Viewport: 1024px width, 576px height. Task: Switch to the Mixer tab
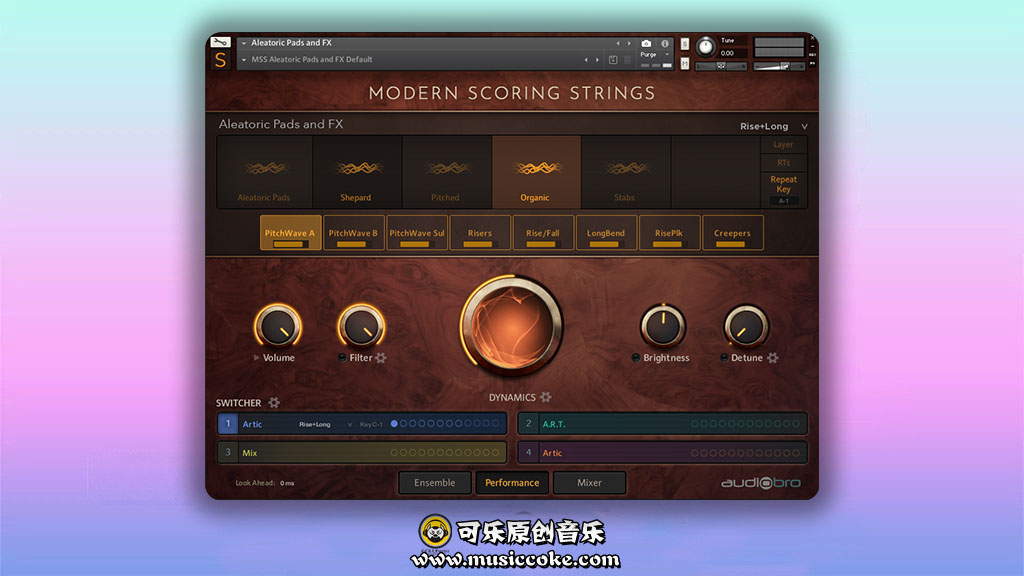[589, 483]
